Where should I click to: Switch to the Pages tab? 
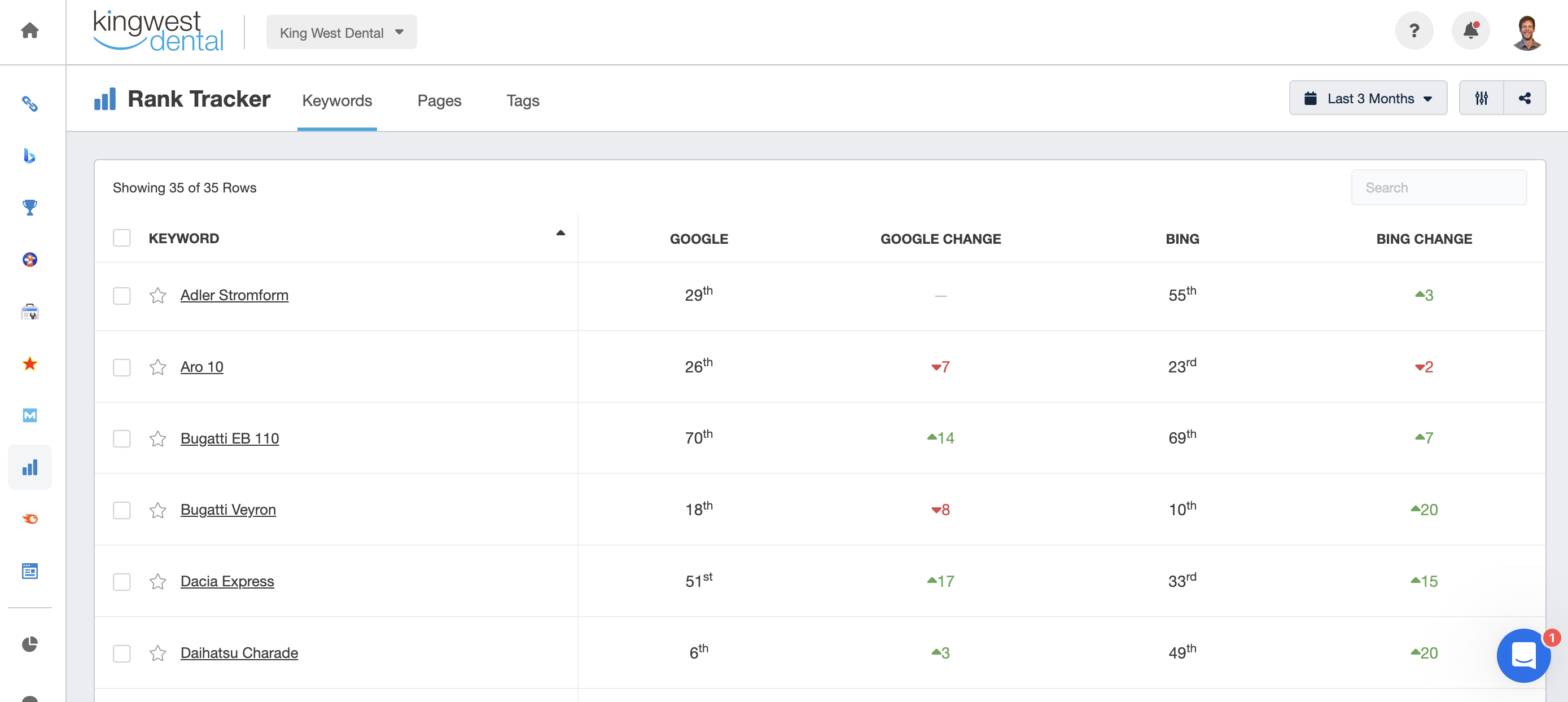tap(439, 100)
